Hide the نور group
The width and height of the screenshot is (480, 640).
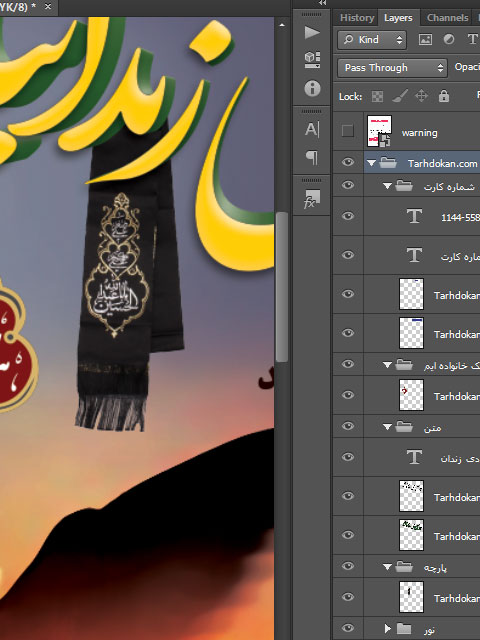tap(348, 628)
